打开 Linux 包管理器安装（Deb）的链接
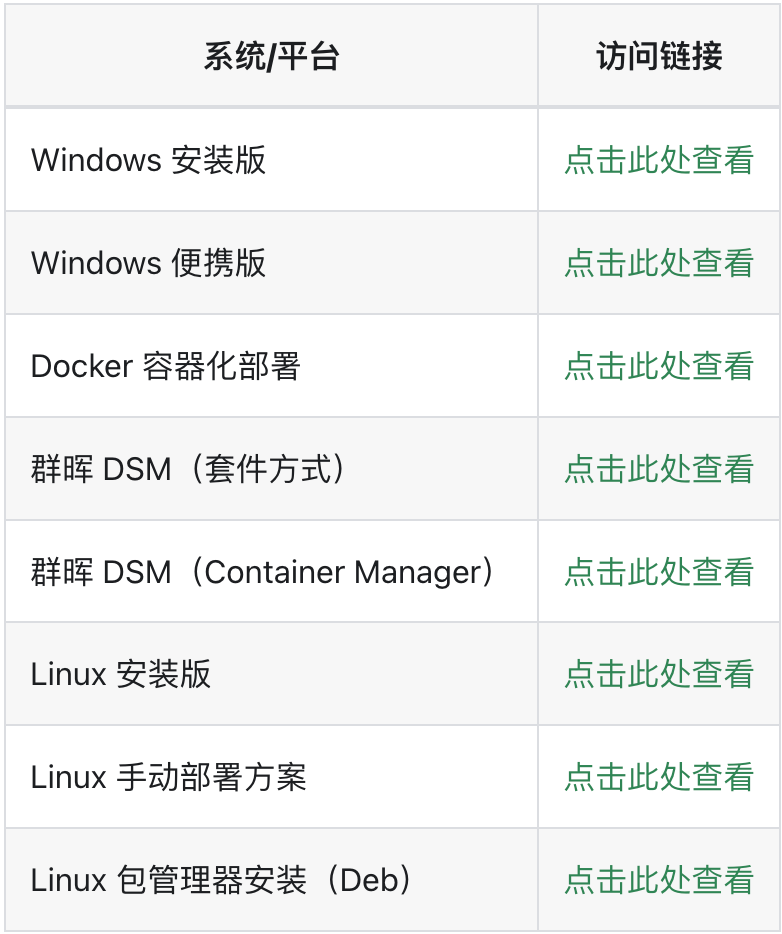This screenshot has height=934, width=782. click(x=658, y=879)
